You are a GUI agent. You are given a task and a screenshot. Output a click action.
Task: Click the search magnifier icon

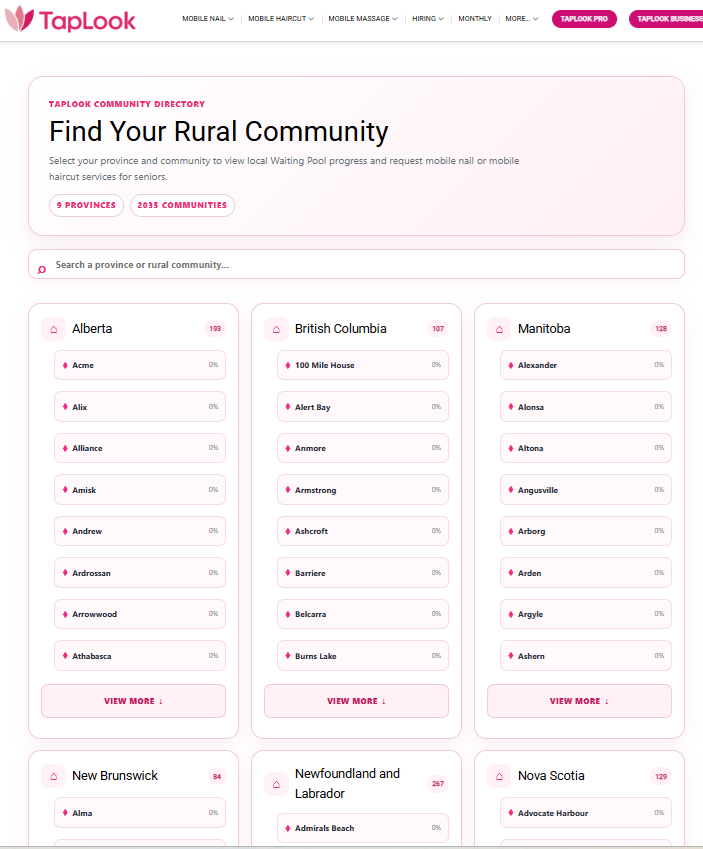click(x=42, y=270)
